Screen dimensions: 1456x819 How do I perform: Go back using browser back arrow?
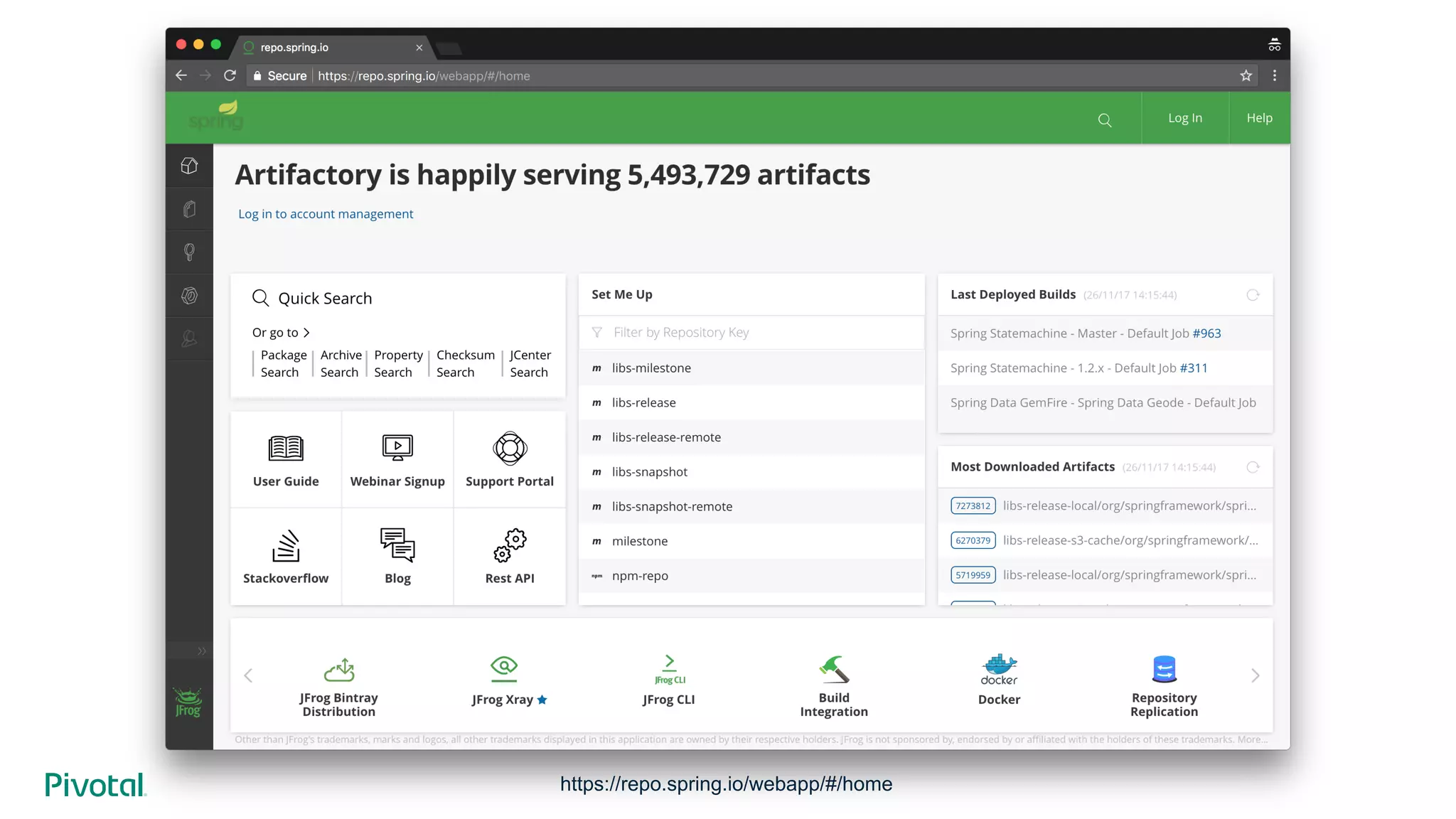[x=181, y=75]
